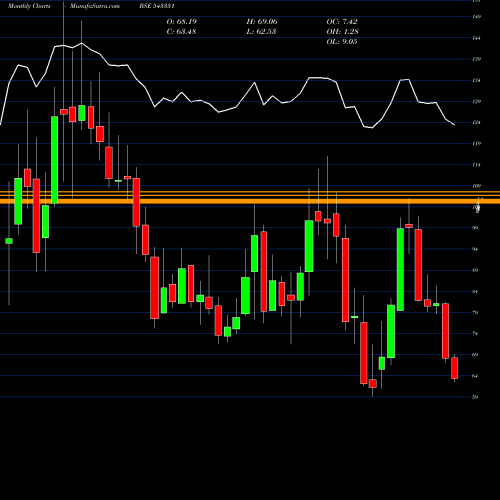Click the 144 price axis label

coord(477,38)
